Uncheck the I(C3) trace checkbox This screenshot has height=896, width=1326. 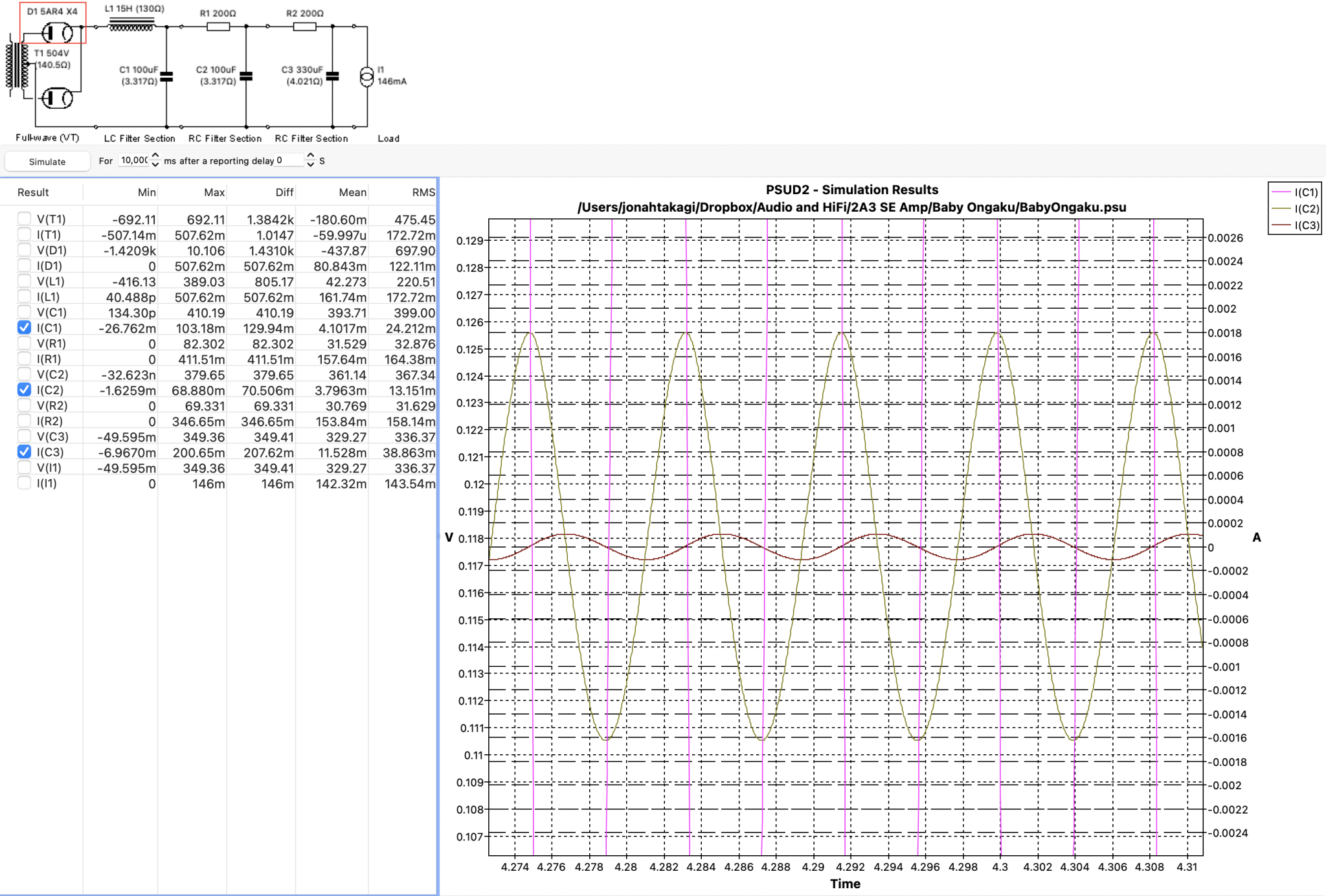coord(24,452)
